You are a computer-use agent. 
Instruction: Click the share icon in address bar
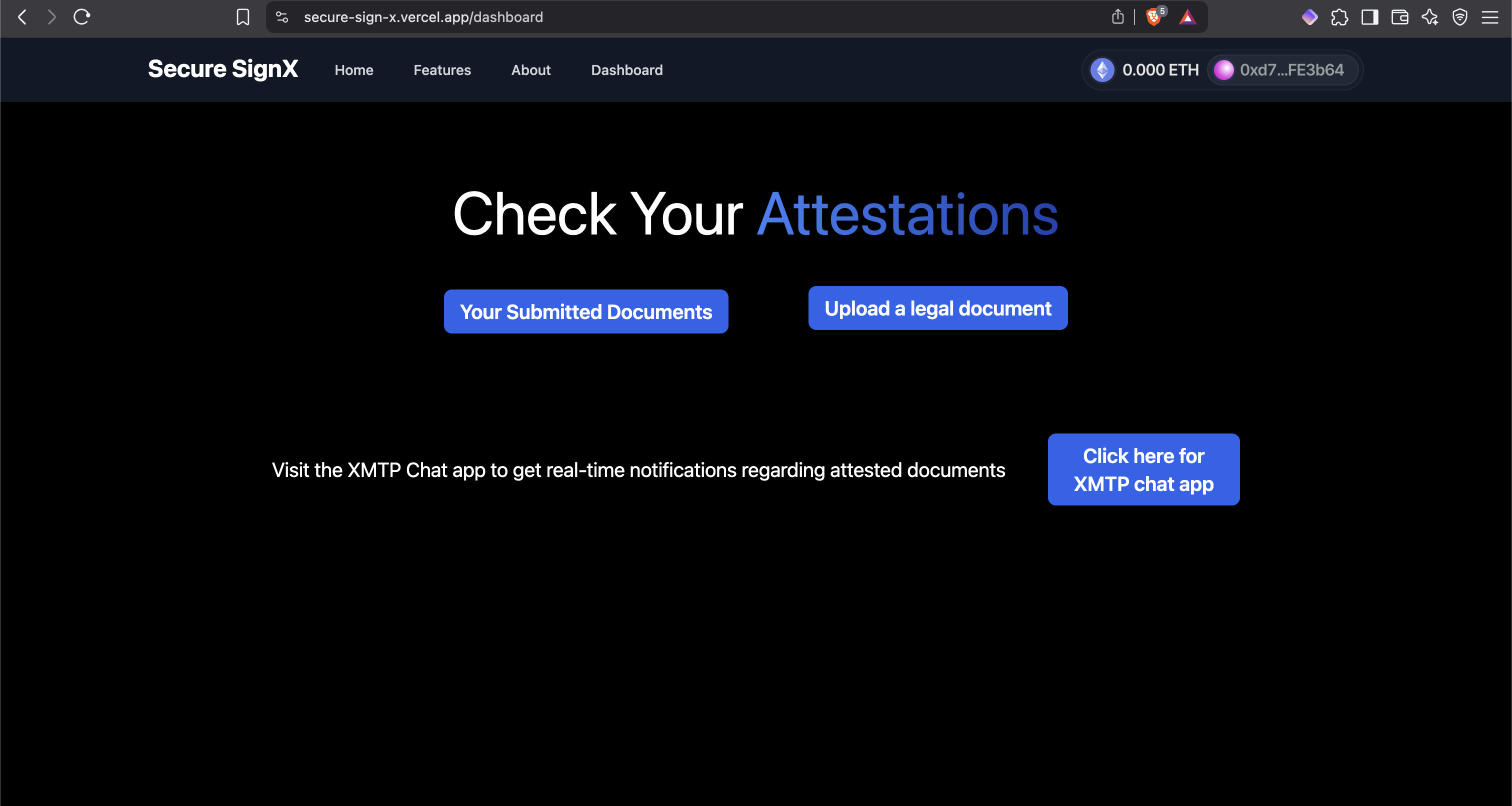(x=1117, y=17)
